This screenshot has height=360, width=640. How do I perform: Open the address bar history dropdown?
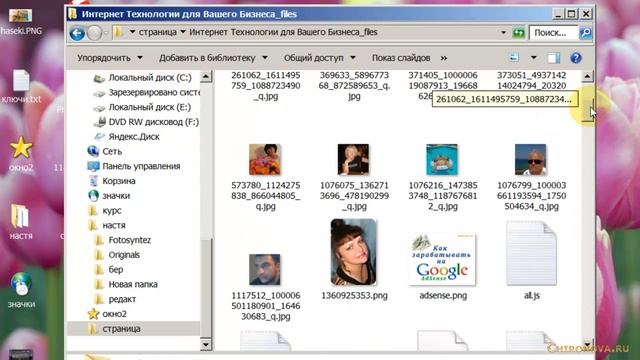(x=503, y=33)
